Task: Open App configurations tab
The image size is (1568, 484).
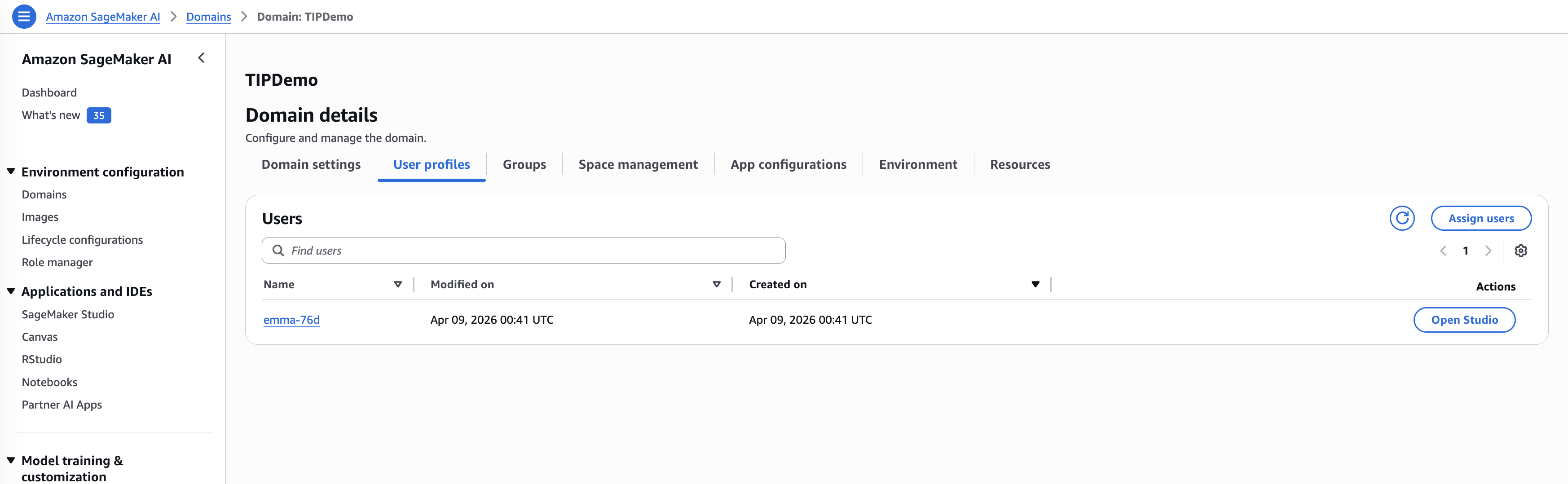Action: coord(788,164)
